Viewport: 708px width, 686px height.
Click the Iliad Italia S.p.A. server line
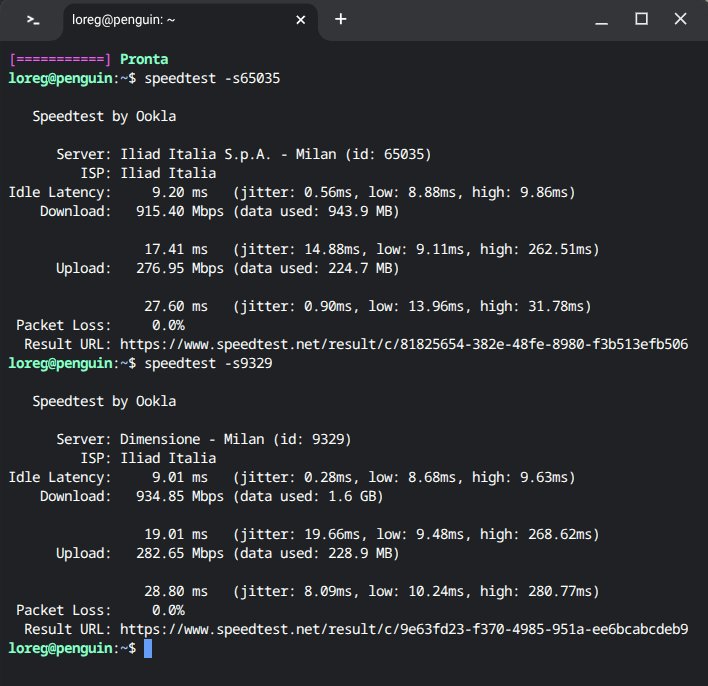coord(274,154)
